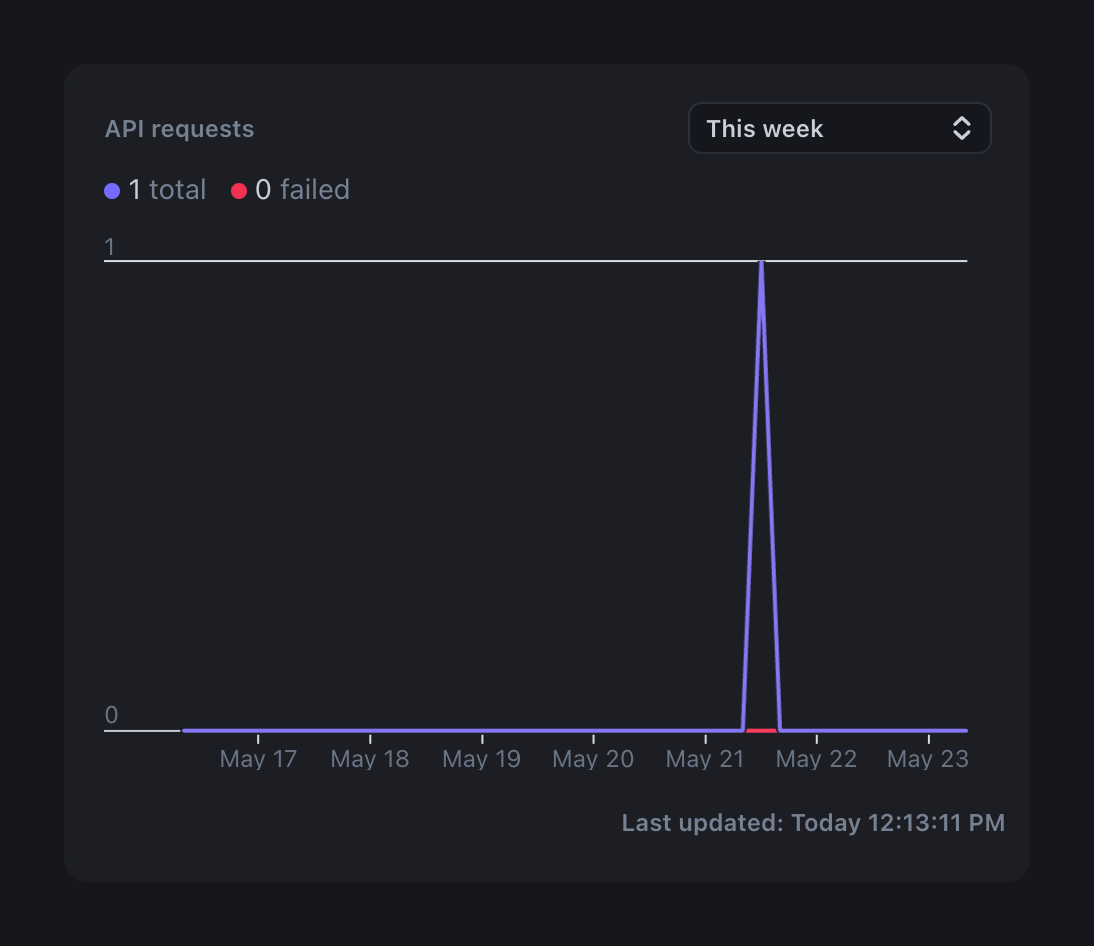Click the '1 total' legend label
Viewport: 1094px width, 946px height.
point(167,190)
